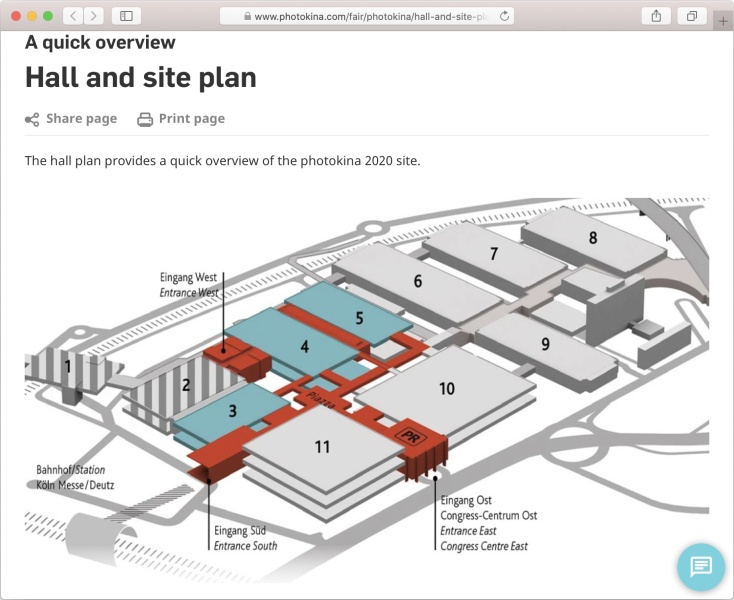Click the Share page link
The height and width of the screenshot is (600, 734).
(81, 119)
